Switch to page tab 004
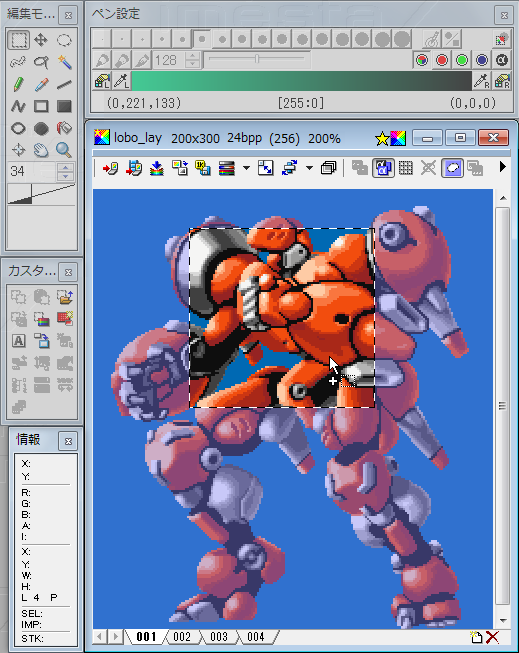 click(255, 637)
